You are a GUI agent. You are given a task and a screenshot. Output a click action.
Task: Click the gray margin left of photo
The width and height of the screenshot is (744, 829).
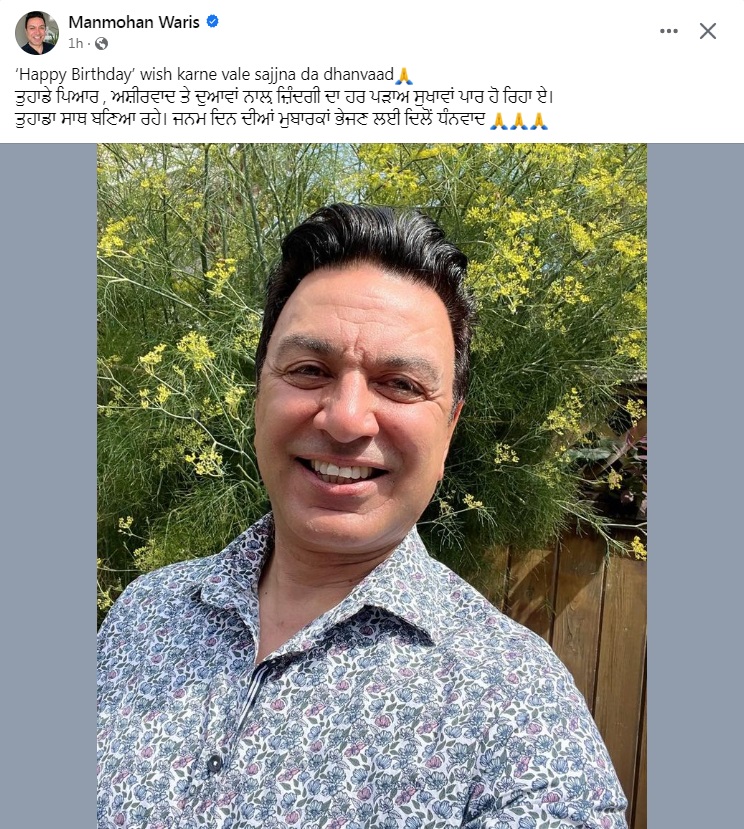[48, 486]
